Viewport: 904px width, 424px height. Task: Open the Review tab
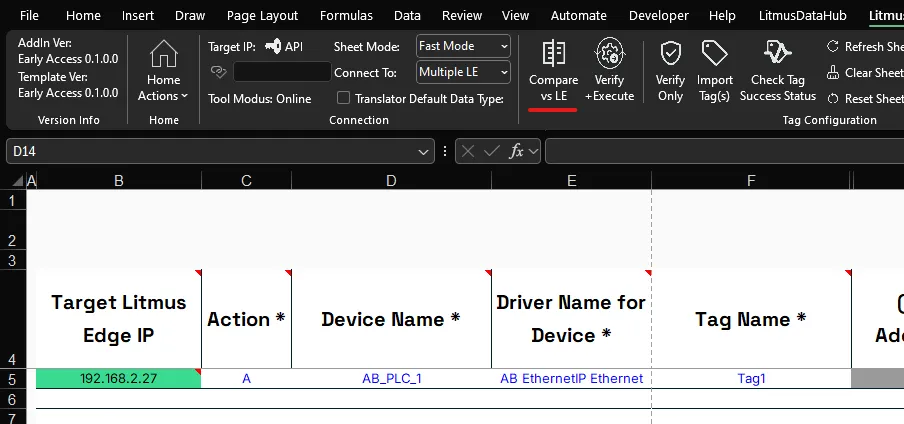click(462, 16)
